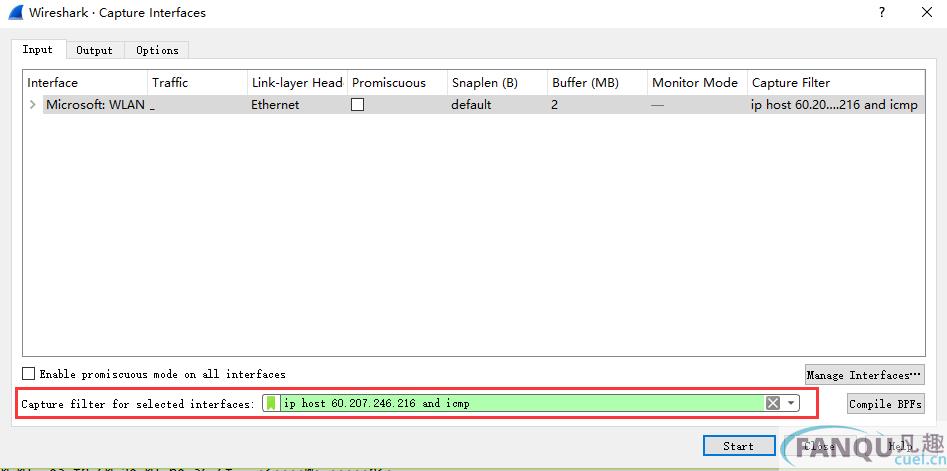Switch to the Input tab
947x471 pixels.
[x=37, y=50]
